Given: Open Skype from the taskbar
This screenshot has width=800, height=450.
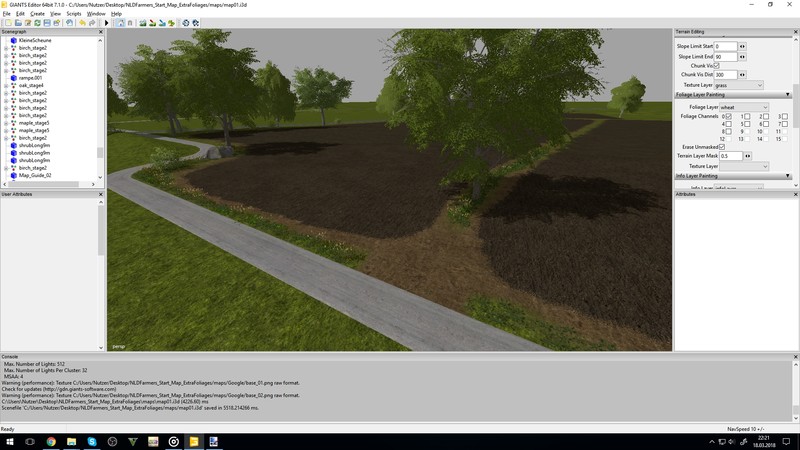Looking at the screenshot, I should (x=92, y=441).
